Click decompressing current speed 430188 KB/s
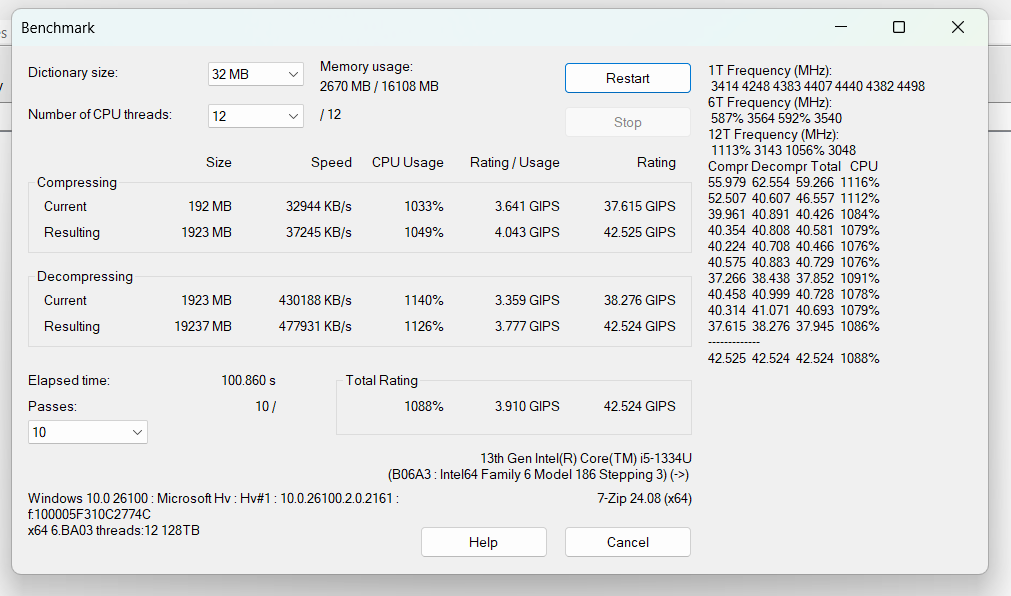Image resolution: width=1011 pixels, height=596 pixels. (315, 301)
